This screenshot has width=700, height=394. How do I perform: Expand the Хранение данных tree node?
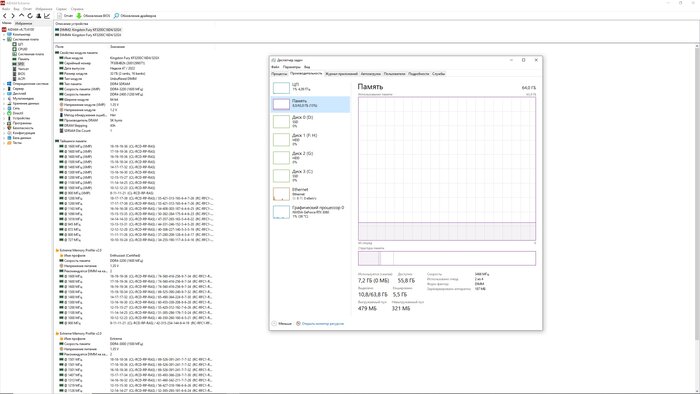(x=4, y=103)
